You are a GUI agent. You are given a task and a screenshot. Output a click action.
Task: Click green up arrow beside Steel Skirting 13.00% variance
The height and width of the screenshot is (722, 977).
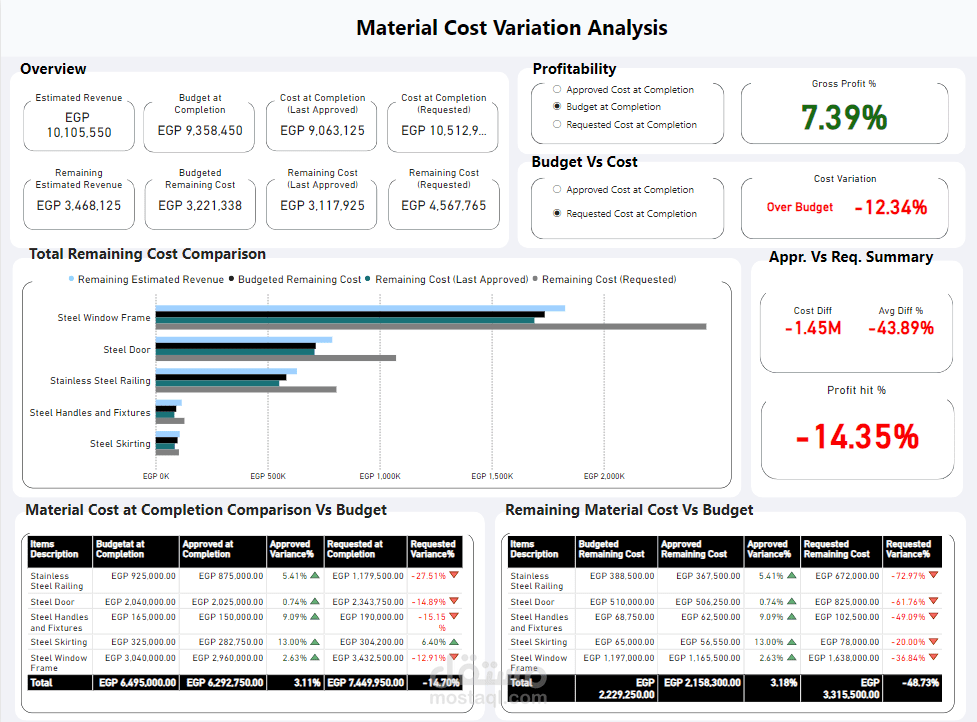[315, 641]
